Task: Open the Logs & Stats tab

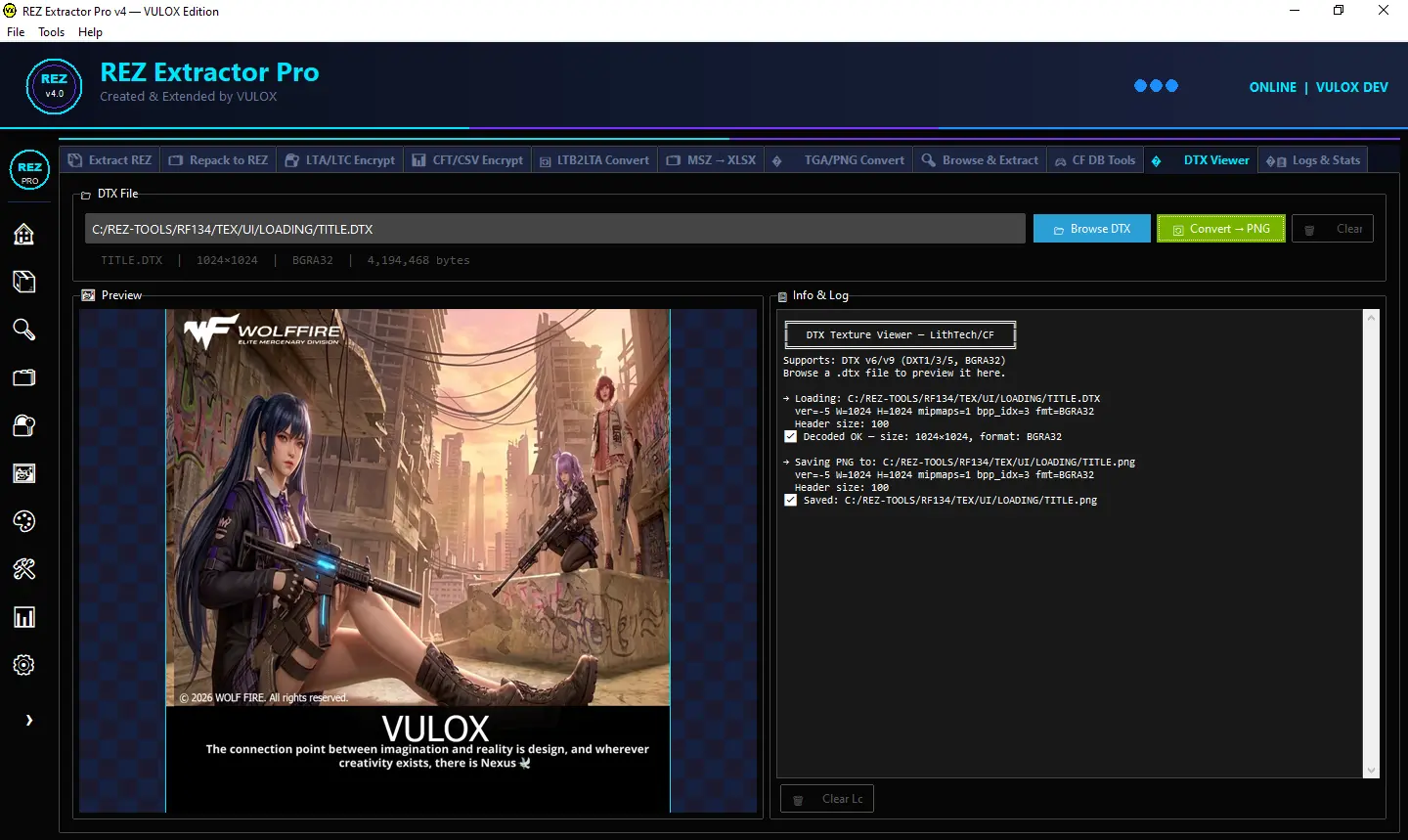Action: point(1313,160)
